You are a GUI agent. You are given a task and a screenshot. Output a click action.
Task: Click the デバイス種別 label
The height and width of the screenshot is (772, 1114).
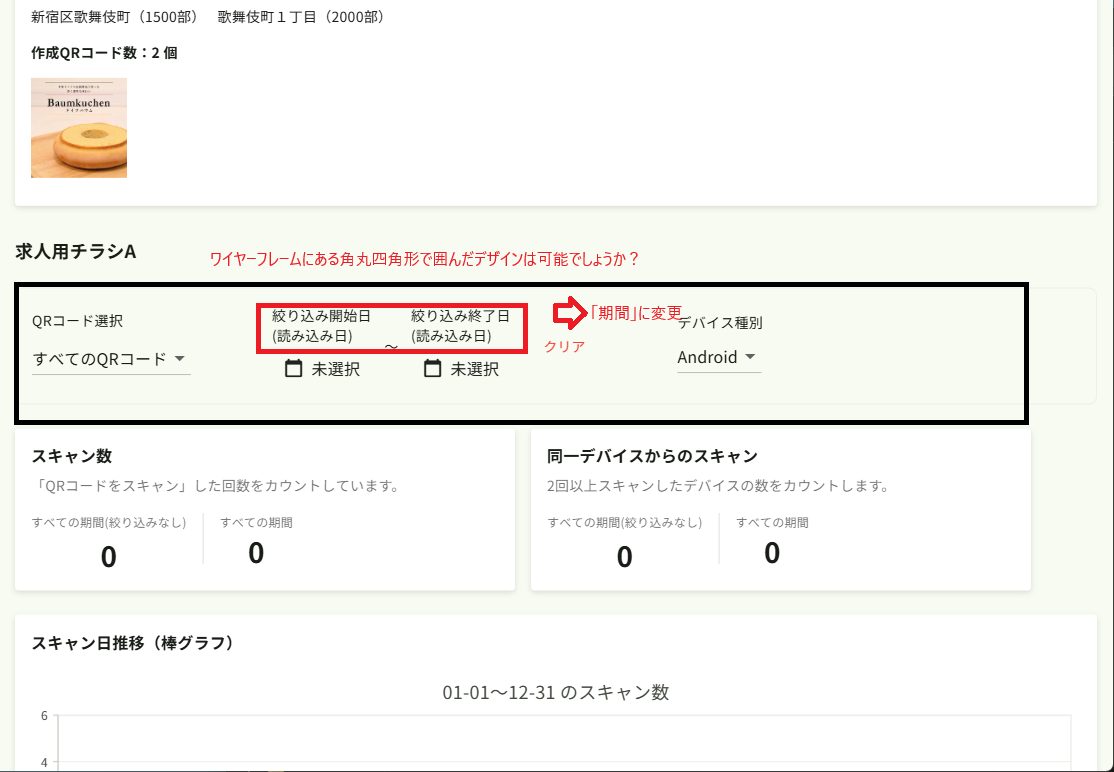point(720,322)
